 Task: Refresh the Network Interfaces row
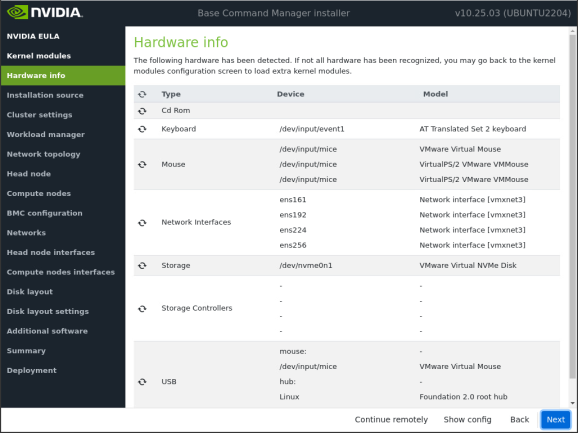pyautogui.click(x=142, y=223)
